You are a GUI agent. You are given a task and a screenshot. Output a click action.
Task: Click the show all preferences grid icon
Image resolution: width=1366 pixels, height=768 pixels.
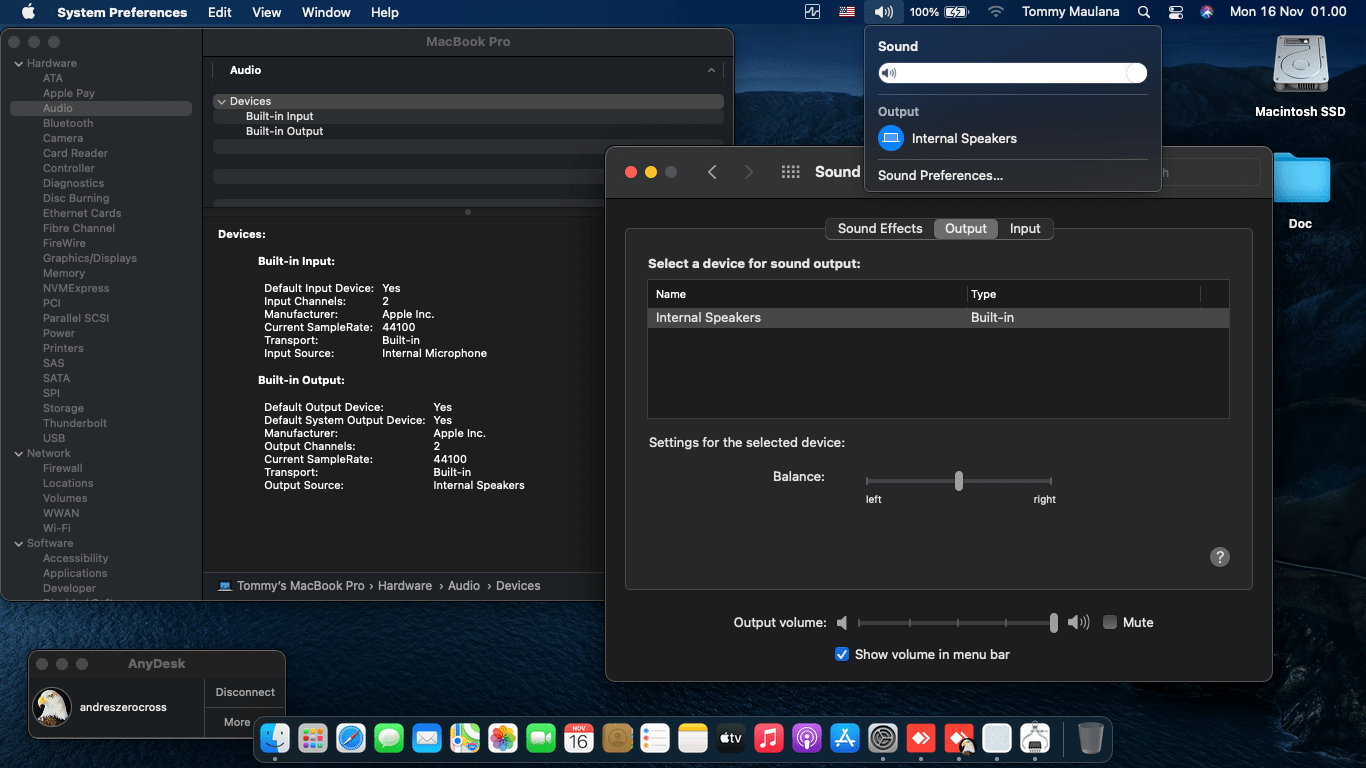[790, 172]
